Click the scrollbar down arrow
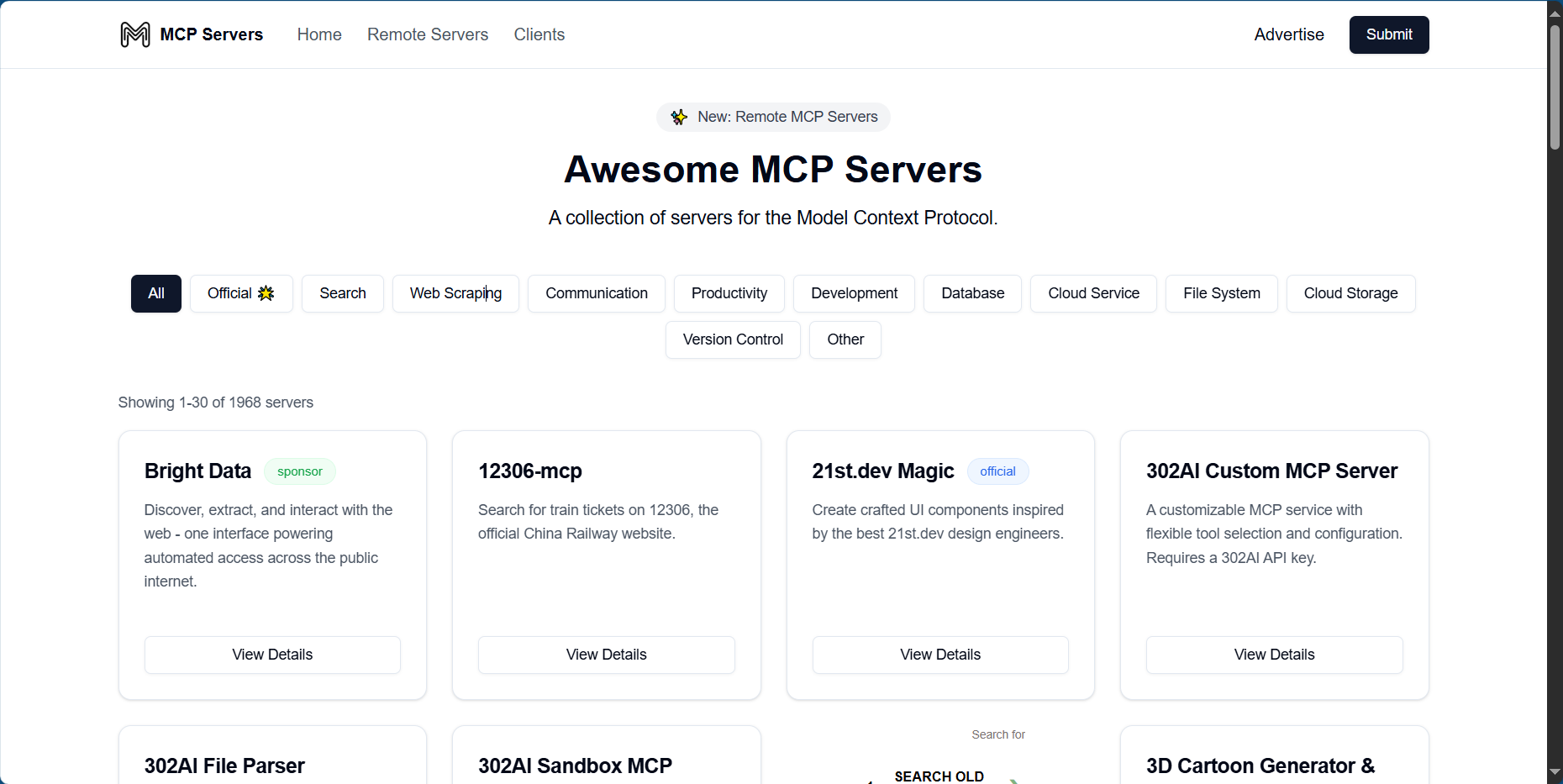 pos(1555,771)
